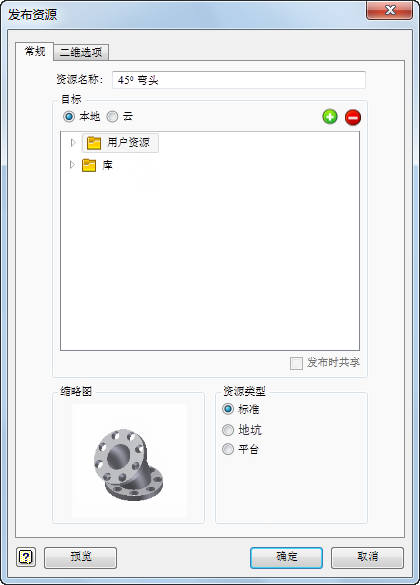Choose 平台 resource type
The width and height of the screenshot is (420, 585).
228,449
